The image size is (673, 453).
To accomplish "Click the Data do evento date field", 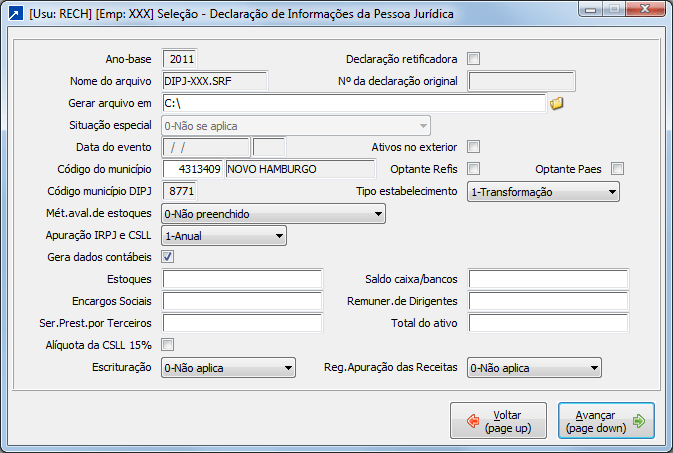I will 206,147.
